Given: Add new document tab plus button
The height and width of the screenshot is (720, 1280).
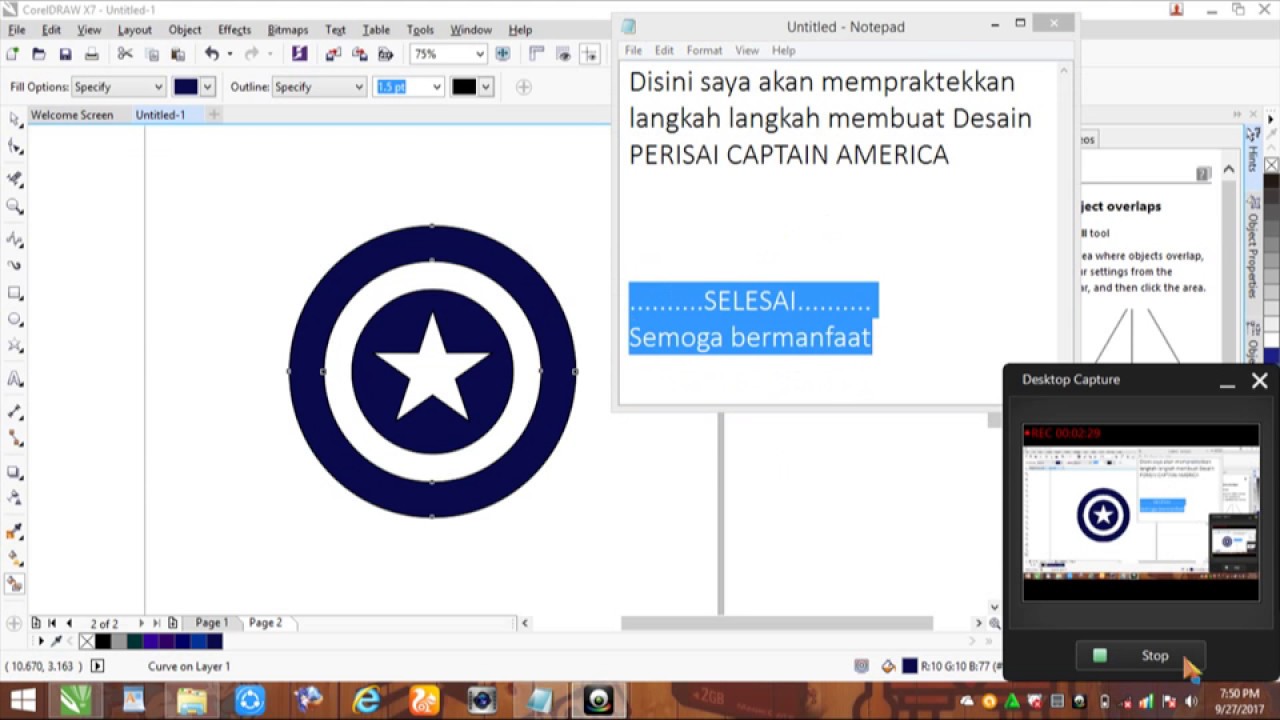Looking at the screenshot, I should point(213,115).
